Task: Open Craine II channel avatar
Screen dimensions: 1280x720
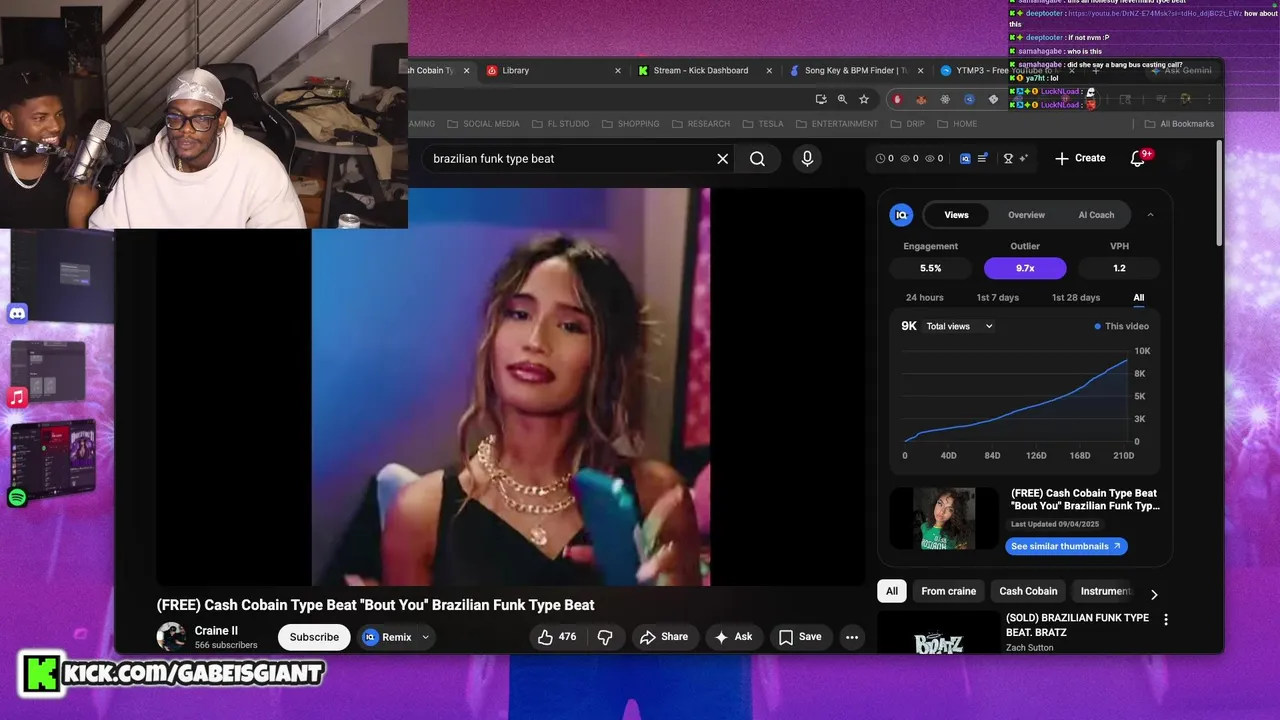Action: [x=171, y=637]
